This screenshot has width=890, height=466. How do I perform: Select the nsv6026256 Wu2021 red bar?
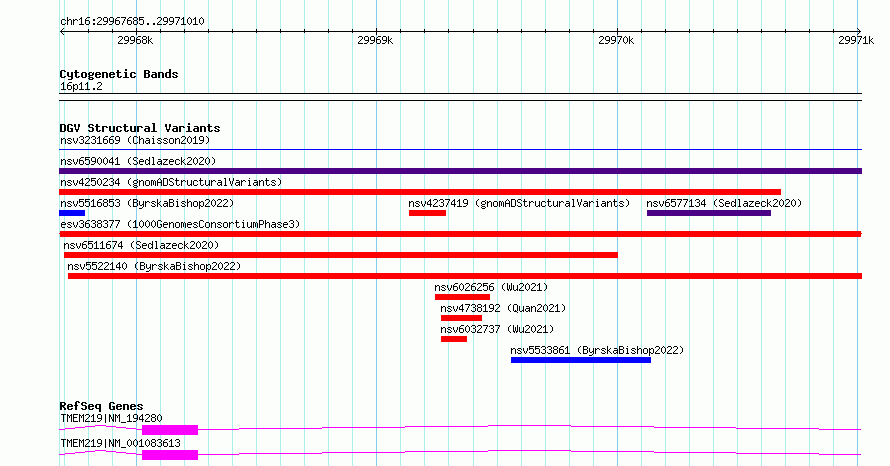point(462,297)
